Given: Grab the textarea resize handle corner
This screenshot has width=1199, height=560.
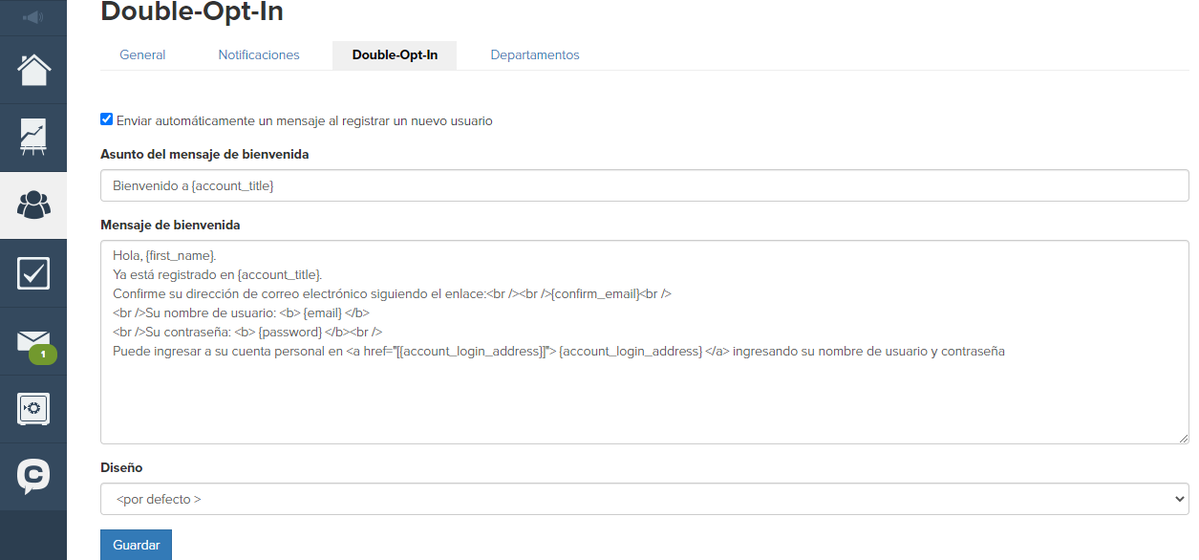Looking at the screenshot, I should tap(1184, 438).
